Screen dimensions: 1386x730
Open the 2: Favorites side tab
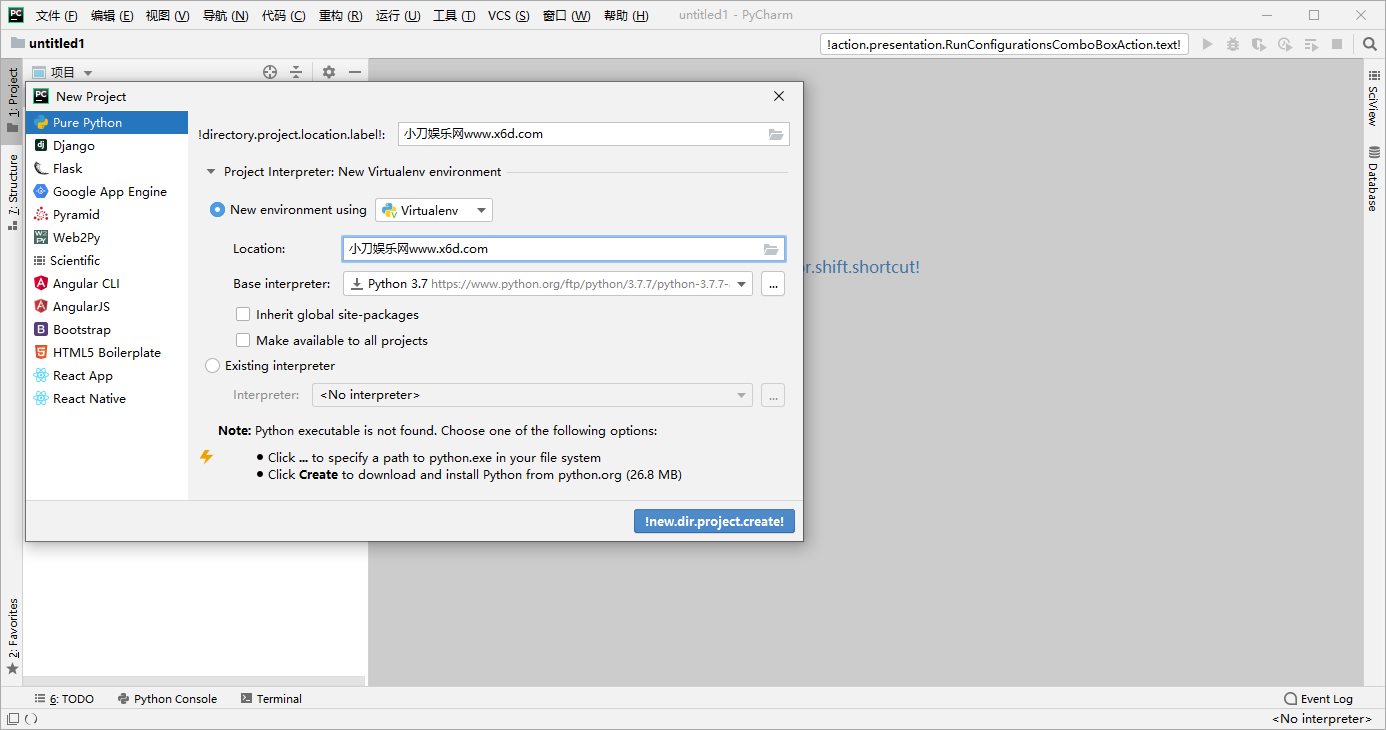pos(12,636)
